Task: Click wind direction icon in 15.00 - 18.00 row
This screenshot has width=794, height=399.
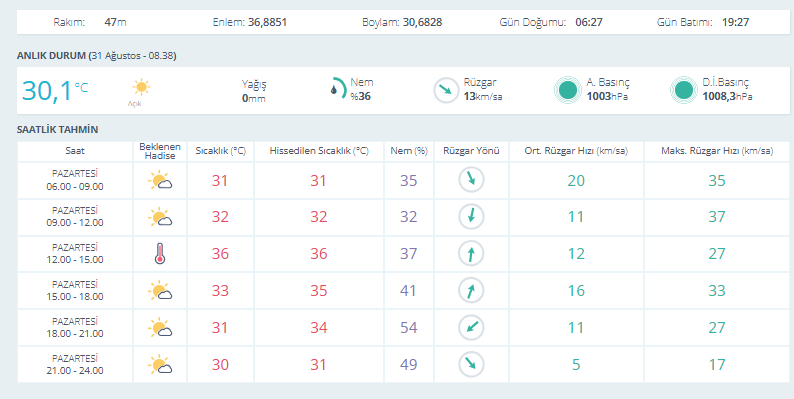Action: [x=471, y=291]
